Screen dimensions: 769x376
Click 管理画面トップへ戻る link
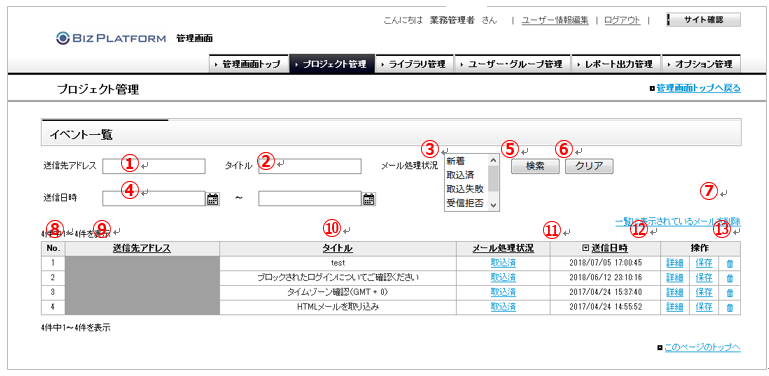pos(698,89)
